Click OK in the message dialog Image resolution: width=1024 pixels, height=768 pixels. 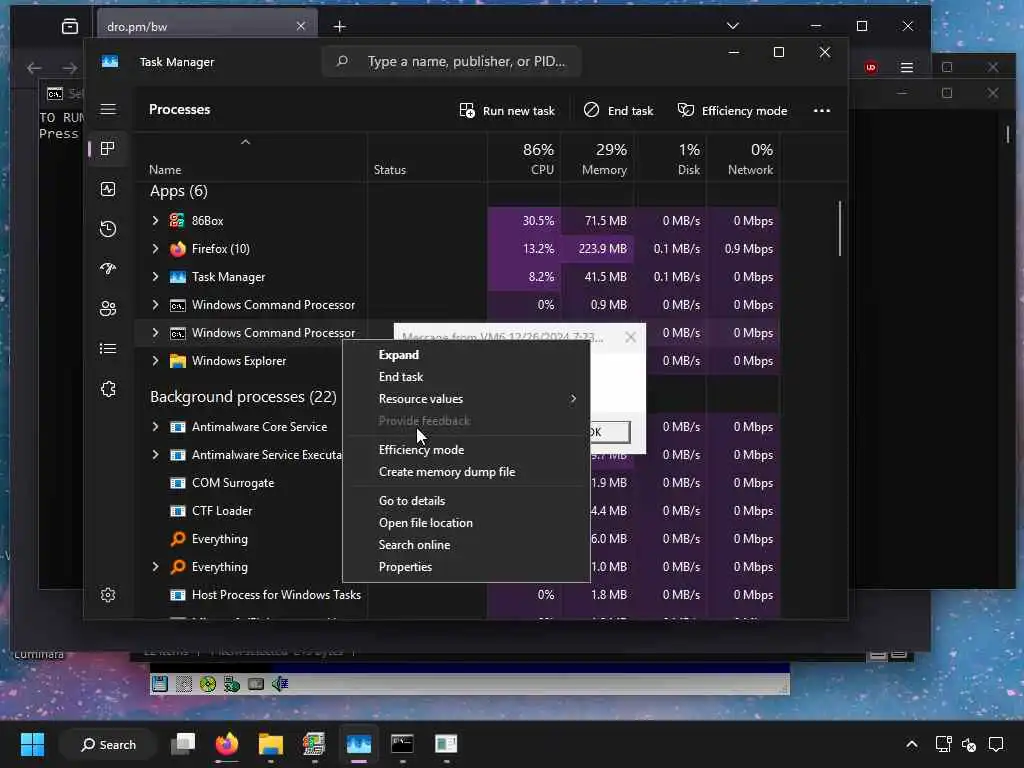610,432
